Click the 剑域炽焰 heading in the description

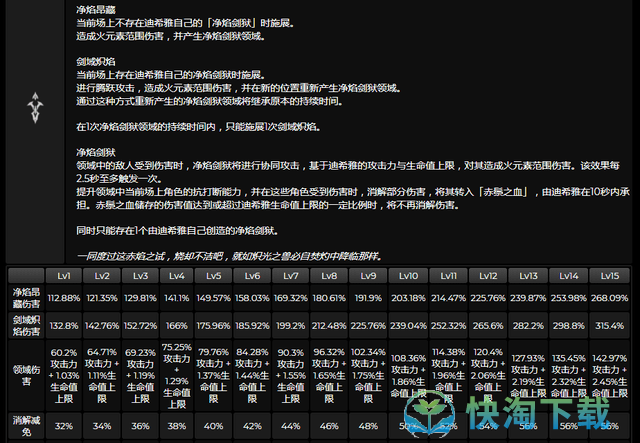tap(95, 61)
